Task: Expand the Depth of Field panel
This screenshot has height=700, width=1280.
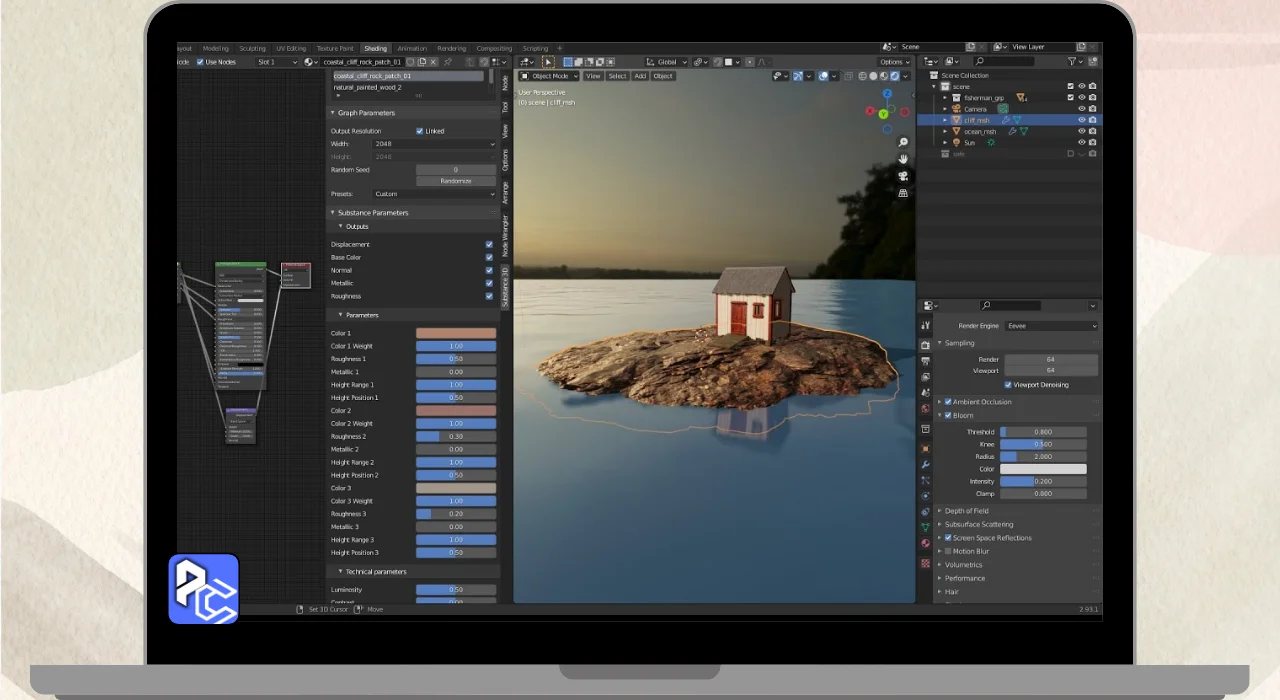Action: pos(966,511)
